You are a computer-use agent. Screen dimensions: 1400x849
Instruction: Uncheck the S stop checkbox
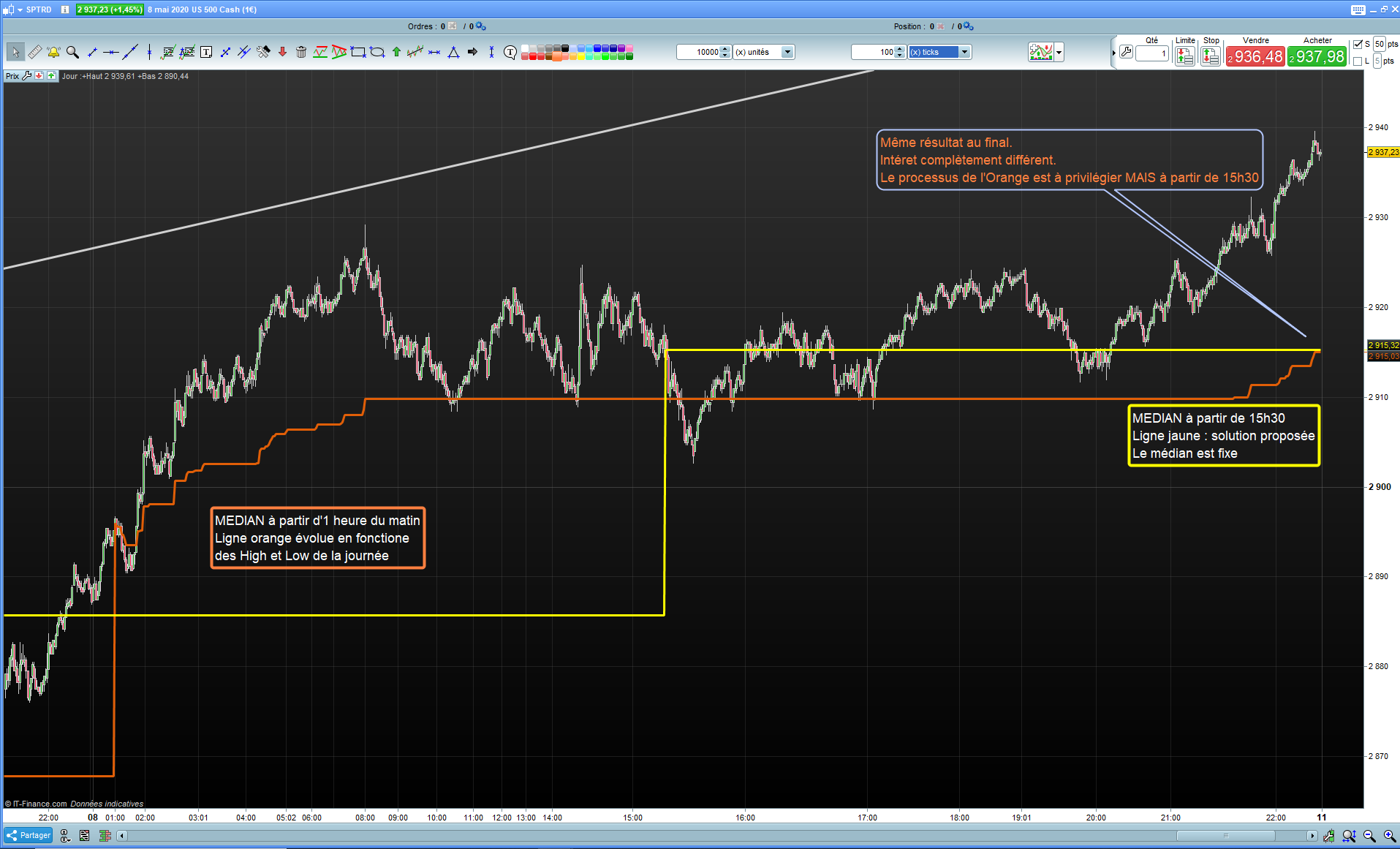[x=1358, y=44]
